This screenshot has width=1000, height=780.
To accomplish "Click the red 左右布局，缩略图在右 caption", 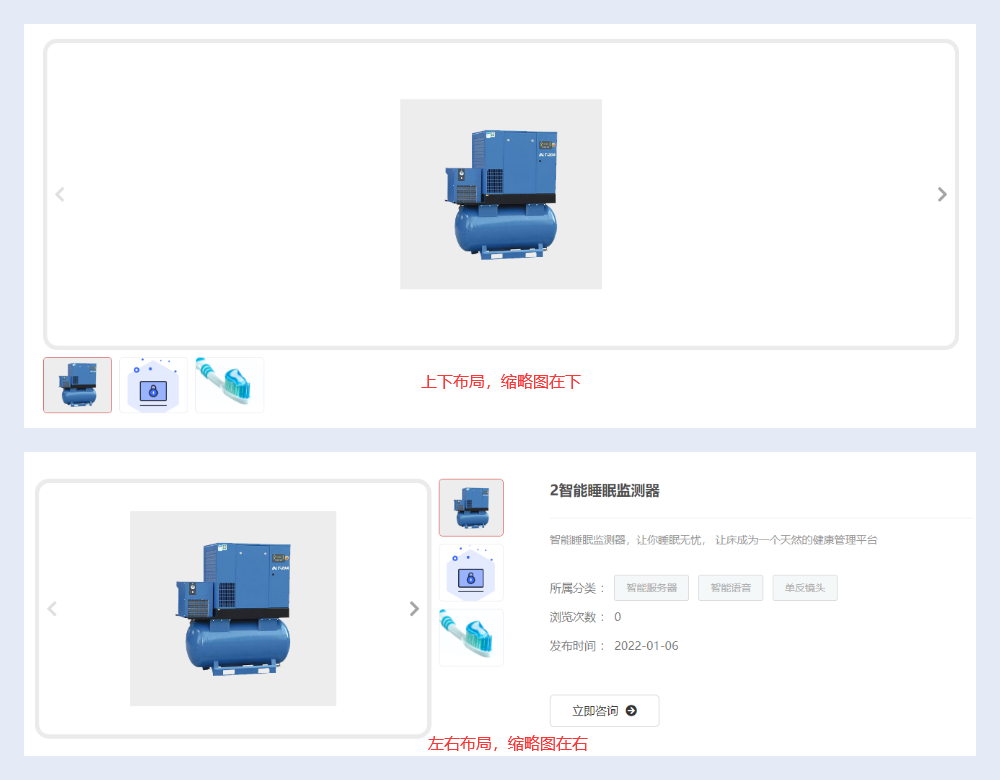I will pos(508,744).
